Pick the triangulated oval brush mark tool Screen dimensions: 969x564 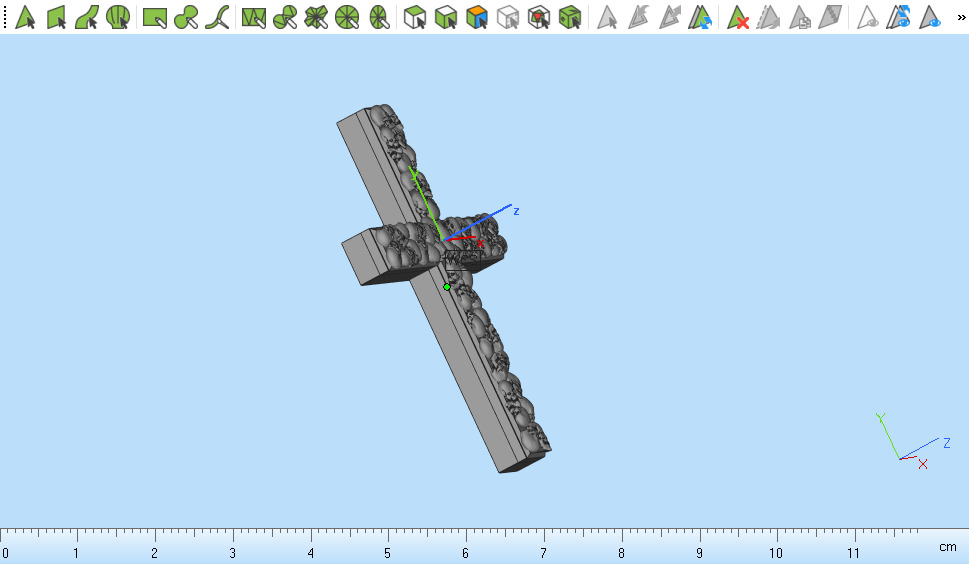pyautogui.click(x=378, y=17)
